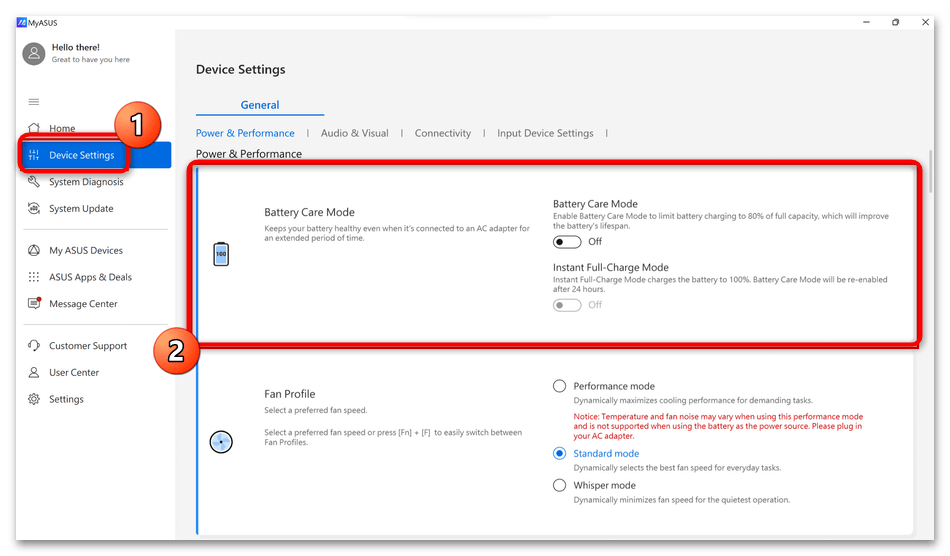Collapse sidebar using hamburger menu icon
This screenshot has height=556, width=950.
pyautogui.click(x=34, y=102)
